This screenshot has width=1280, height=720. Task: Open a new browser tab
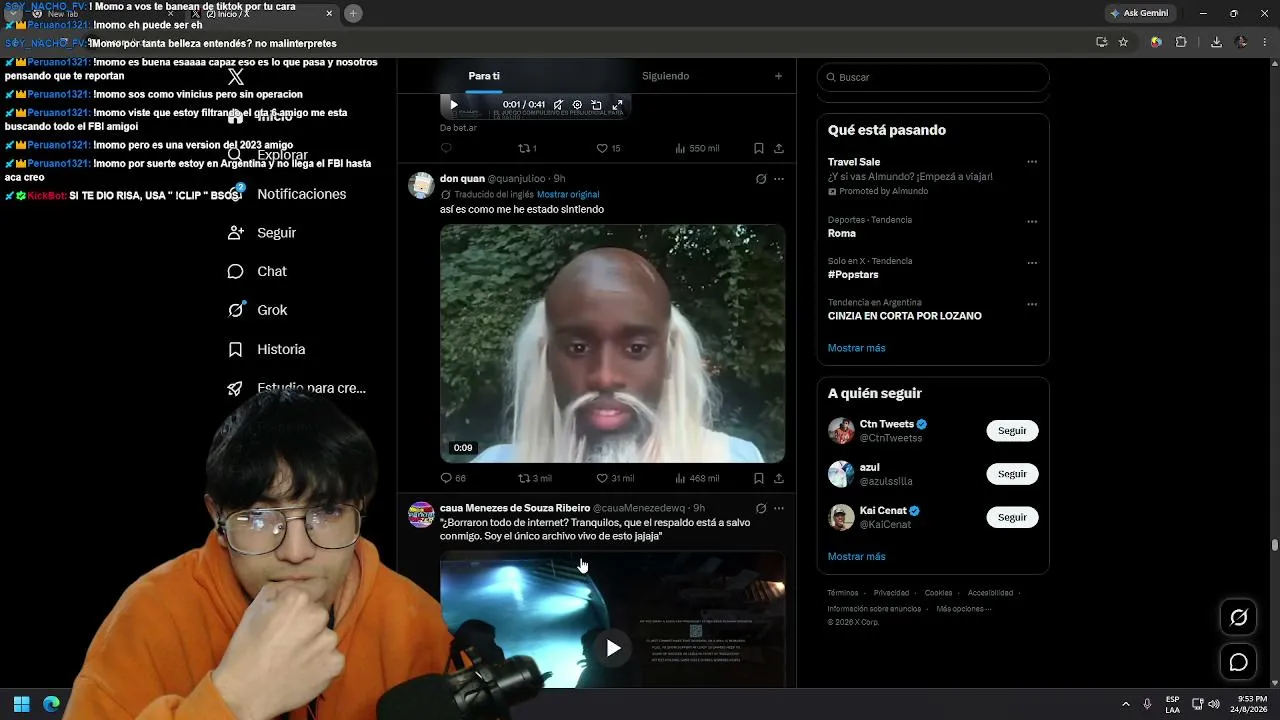click(353, 13)
